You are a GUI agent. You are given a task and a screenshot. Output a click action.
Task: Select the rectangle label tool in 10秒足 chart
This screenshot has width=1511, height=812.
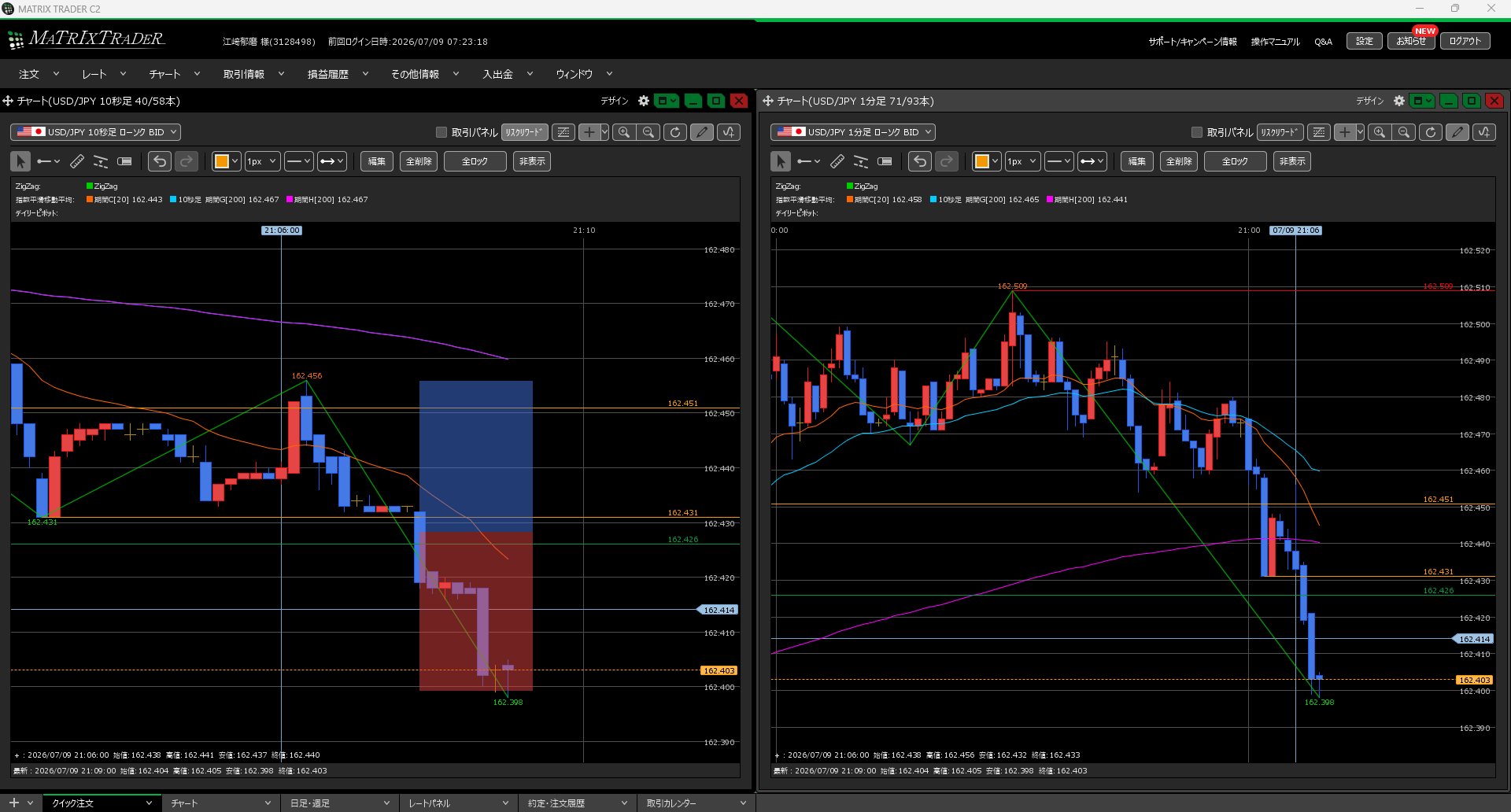click(x=124, y=161)
